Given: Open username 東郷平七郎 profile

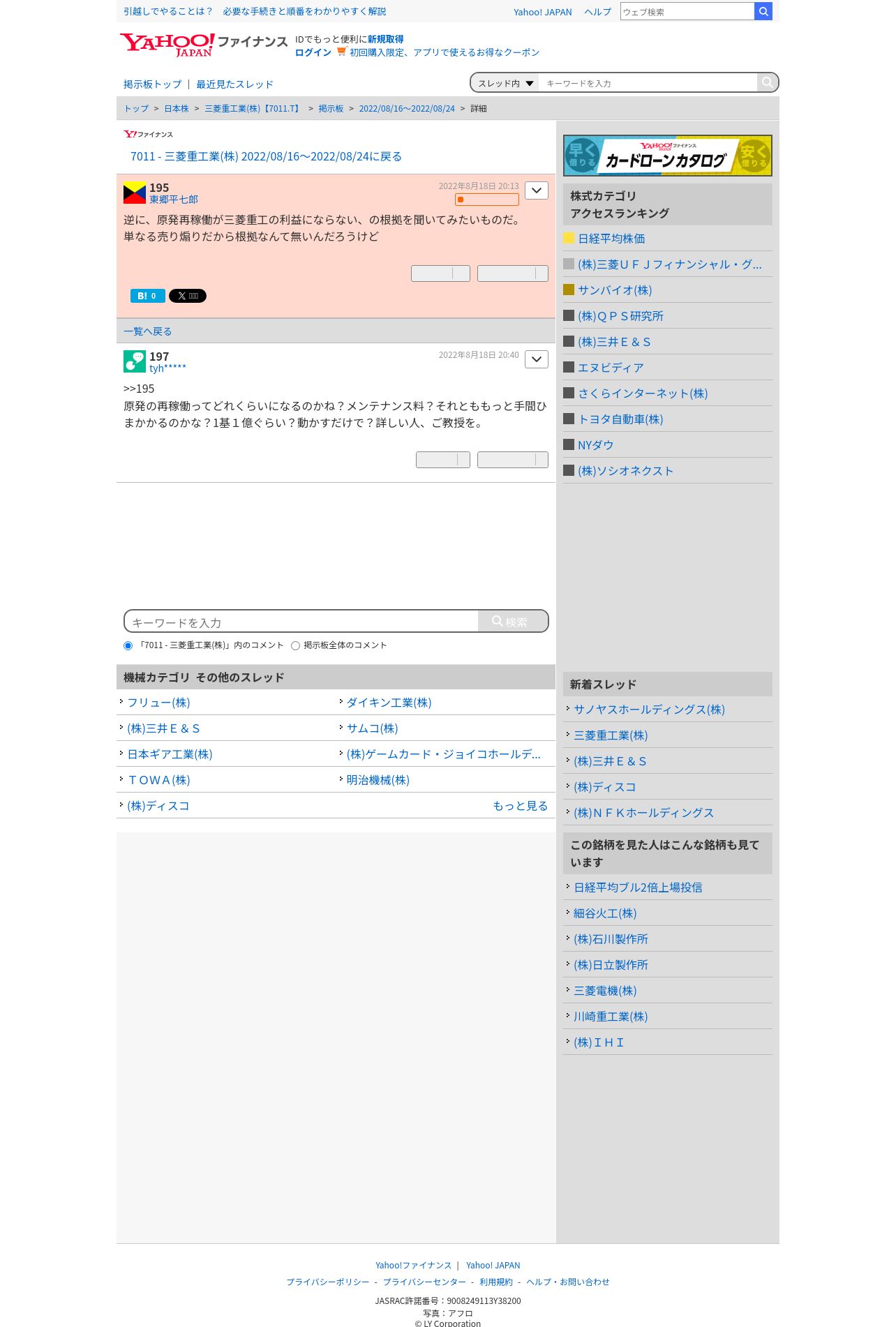Looking at the screenshot, I should [x=174, y=200].
